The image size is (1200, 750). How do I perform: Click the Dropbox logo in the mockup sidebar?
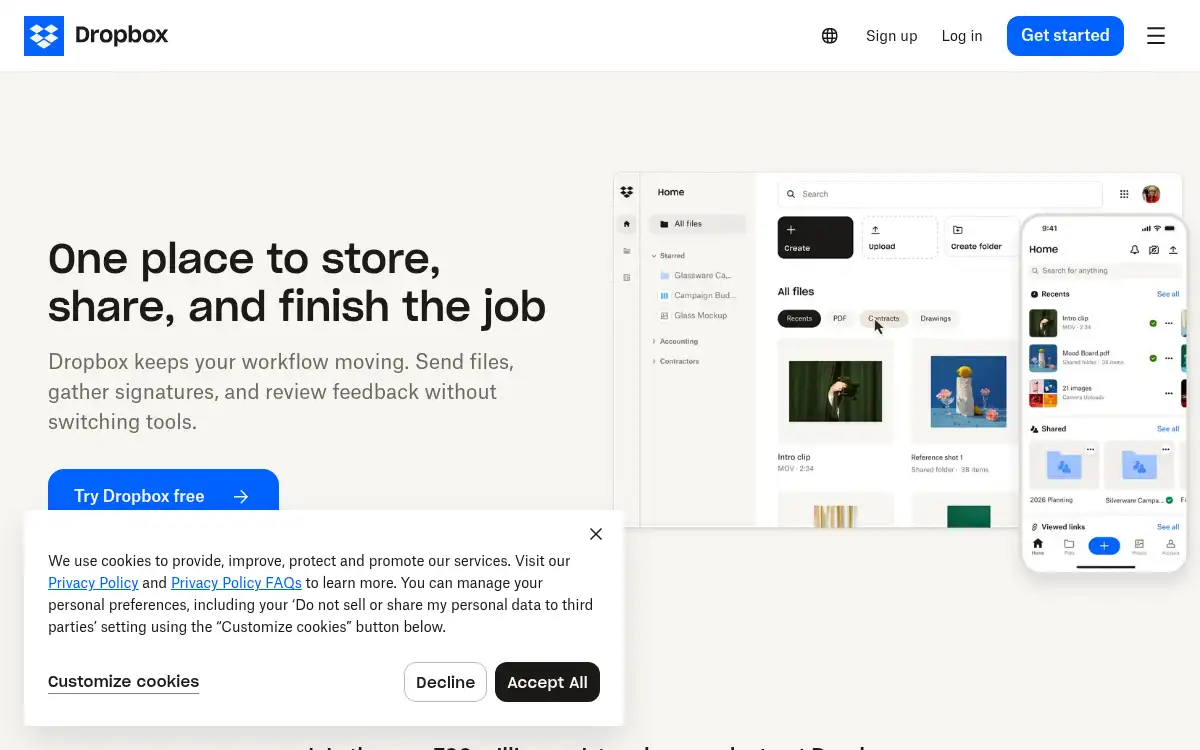pyautogui.click(x=627, y=192)
